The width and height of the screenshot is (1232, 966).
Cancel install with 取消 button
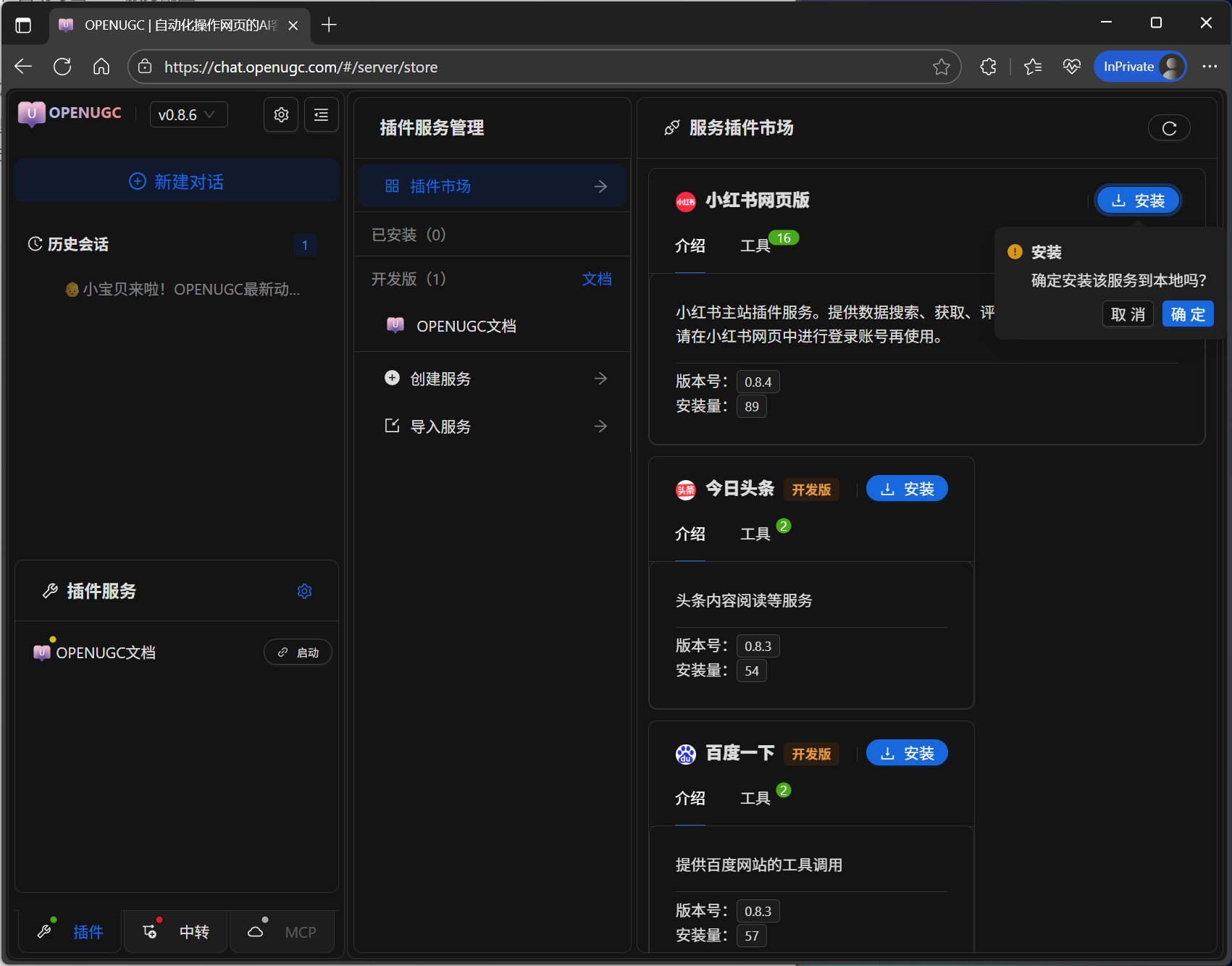pyautogui.click(x=1128, y=314)
